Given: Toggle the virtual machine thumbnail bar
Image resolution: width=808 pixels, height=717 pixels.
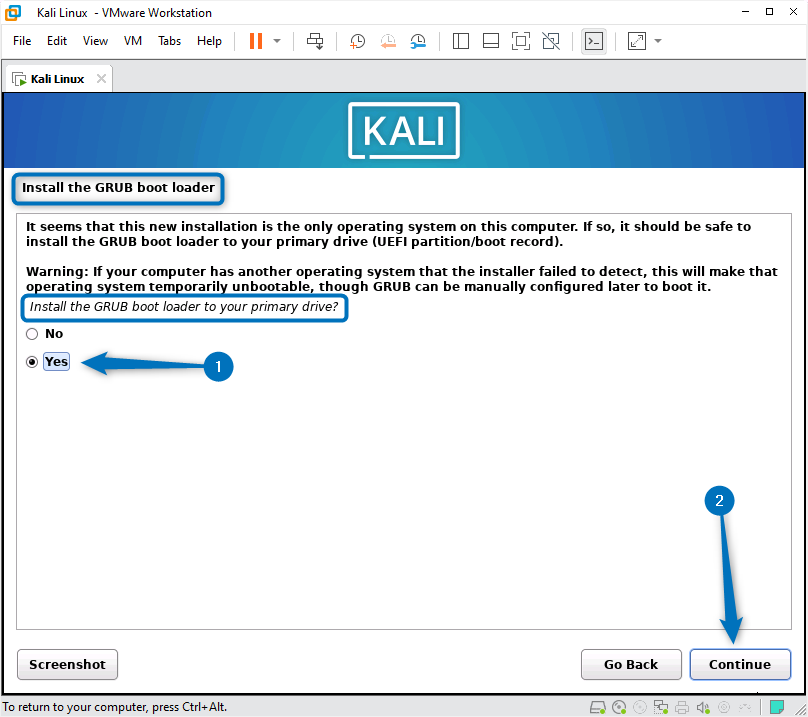Looking at the screenshot, I should [x=490, y=41].
